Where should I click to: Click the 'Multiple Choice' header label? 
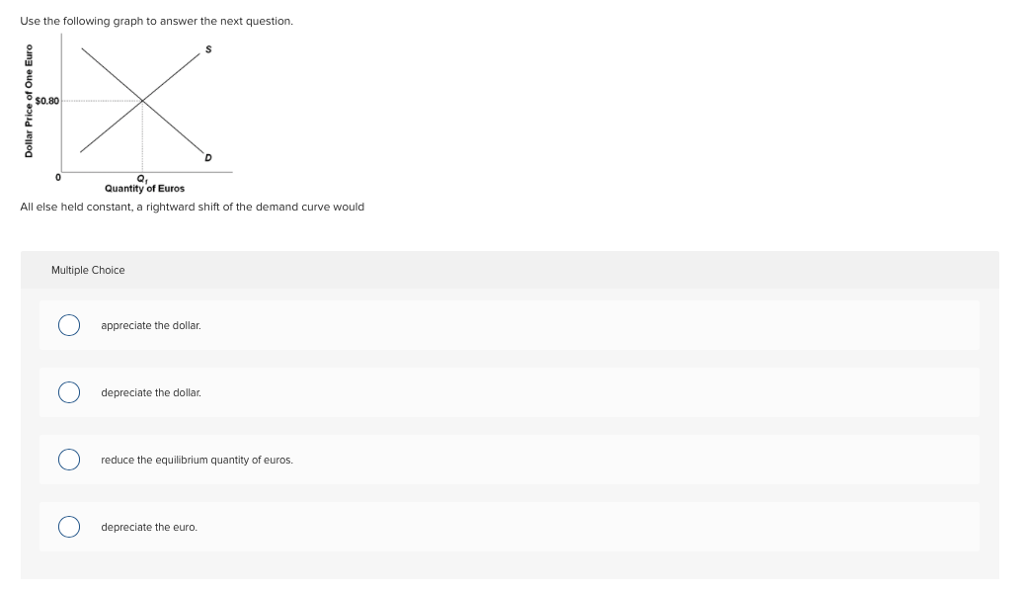[x=88, y=270]
